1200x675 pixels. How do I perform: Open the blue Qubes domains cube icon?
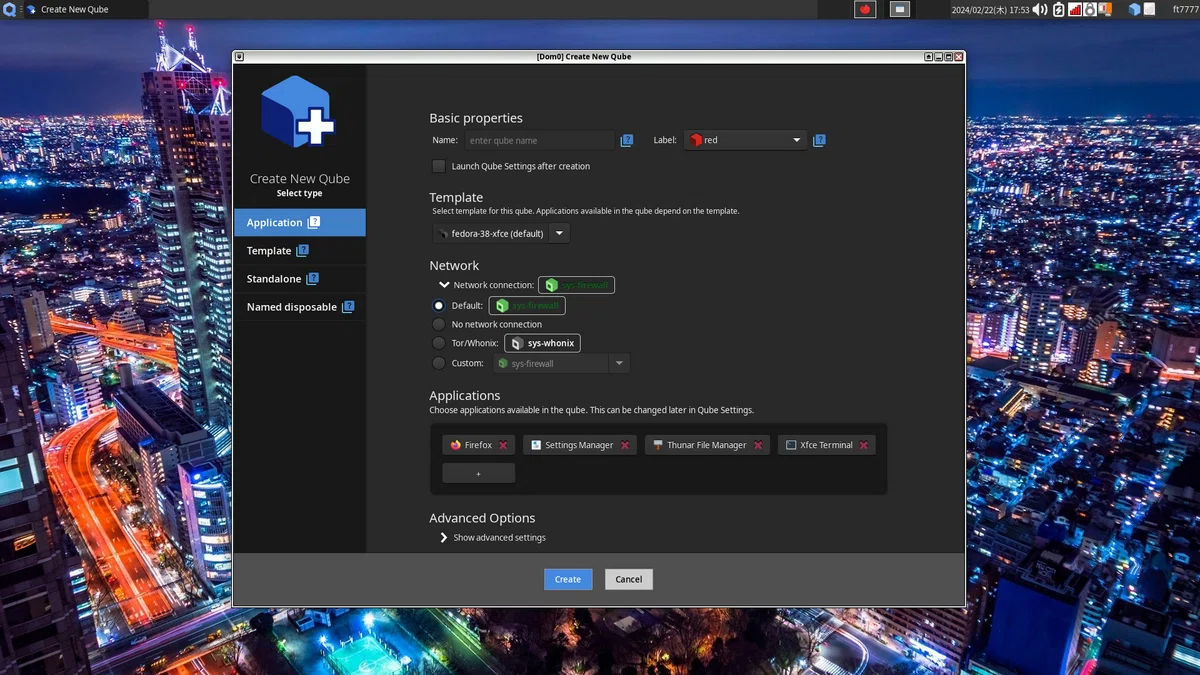tap(1135, 9)
